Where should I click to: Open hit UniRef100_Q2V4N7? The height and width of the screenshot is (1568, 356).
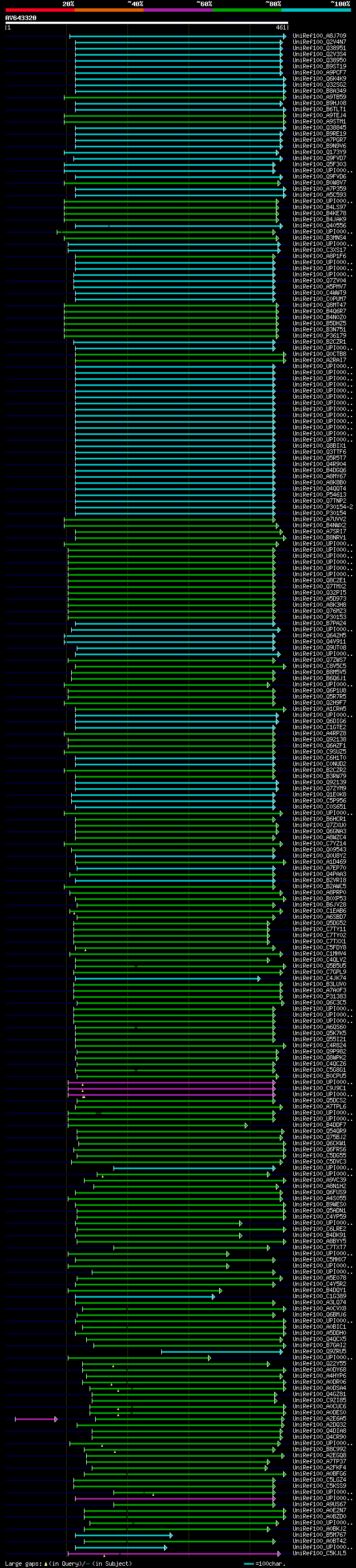[319, 42]
